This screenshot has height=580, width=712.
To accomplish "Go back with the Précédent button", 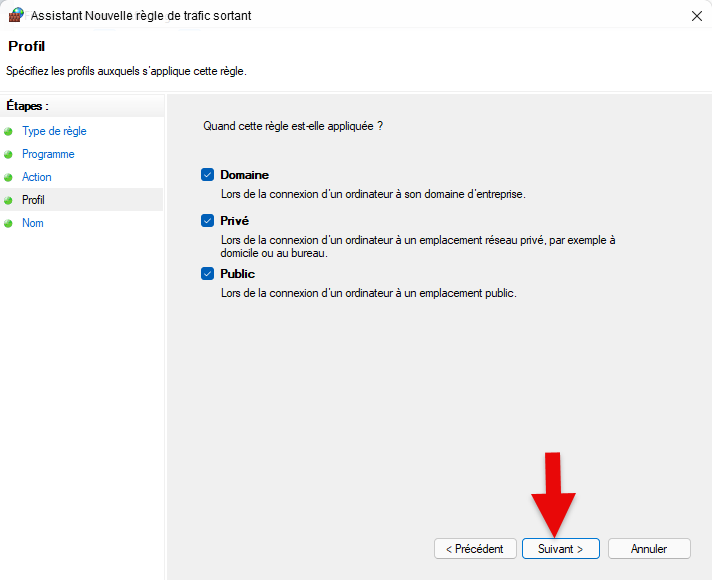I will (475, 549).
